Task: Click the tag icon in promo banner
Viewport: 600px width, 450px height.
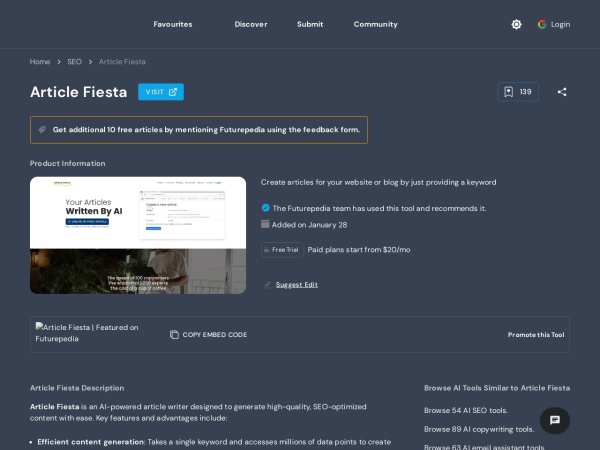Action: (x=42, y=130)
